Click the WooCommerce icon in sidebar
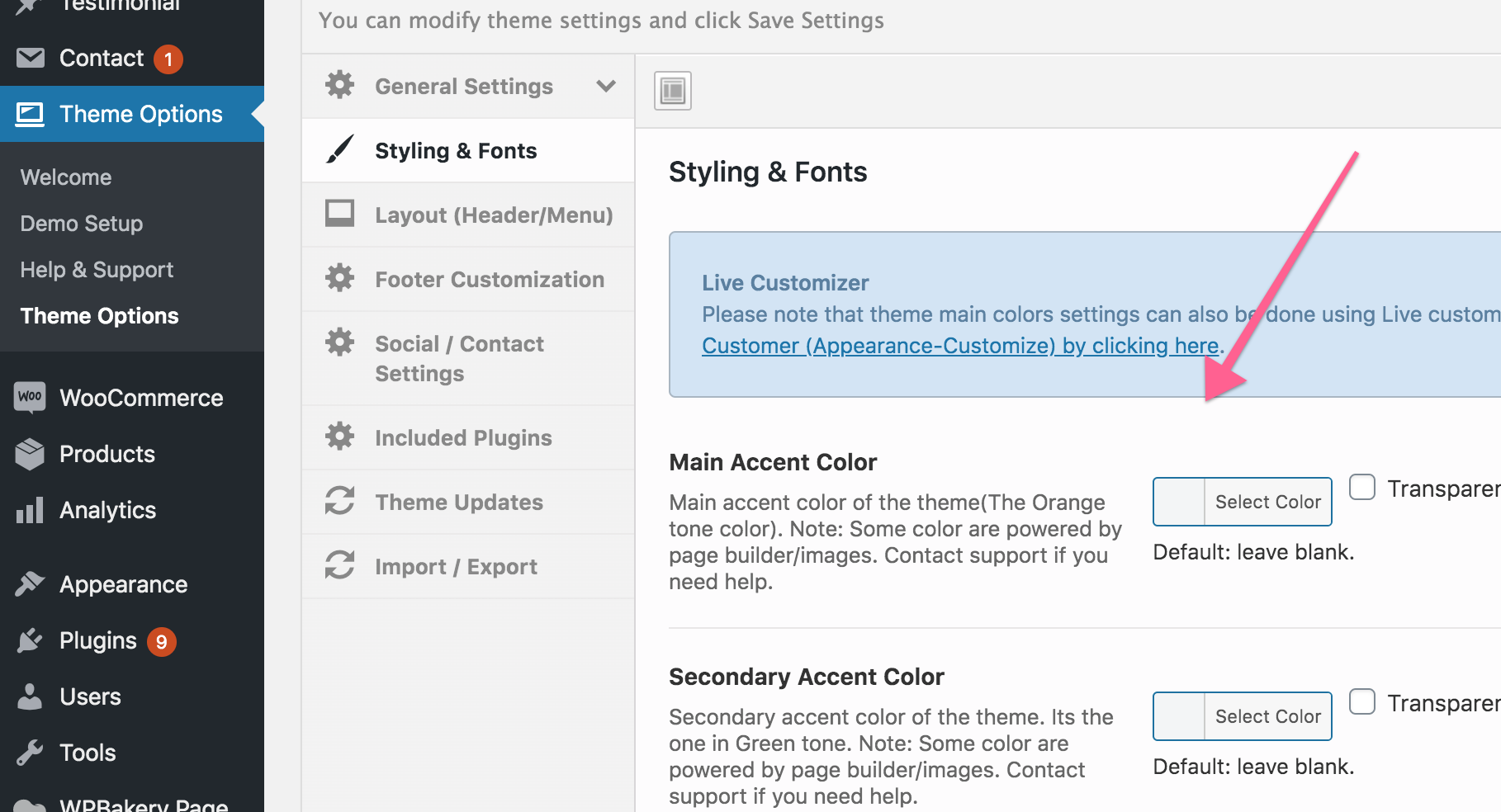Screen dimensions: 1501x812 point(30,397)
